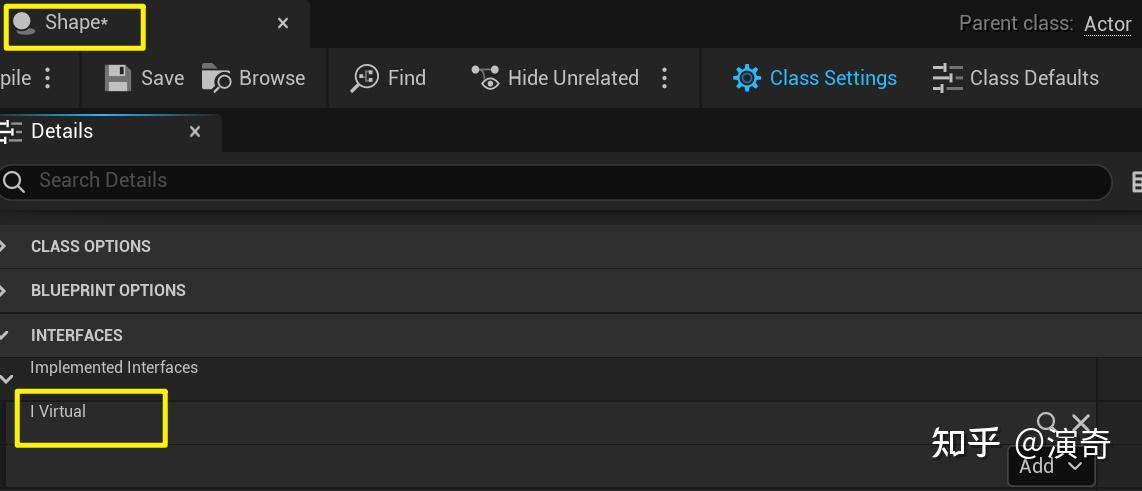Click the Shape blueprint tab icon
Screen dimensions: 1142x491
(23, 23)
